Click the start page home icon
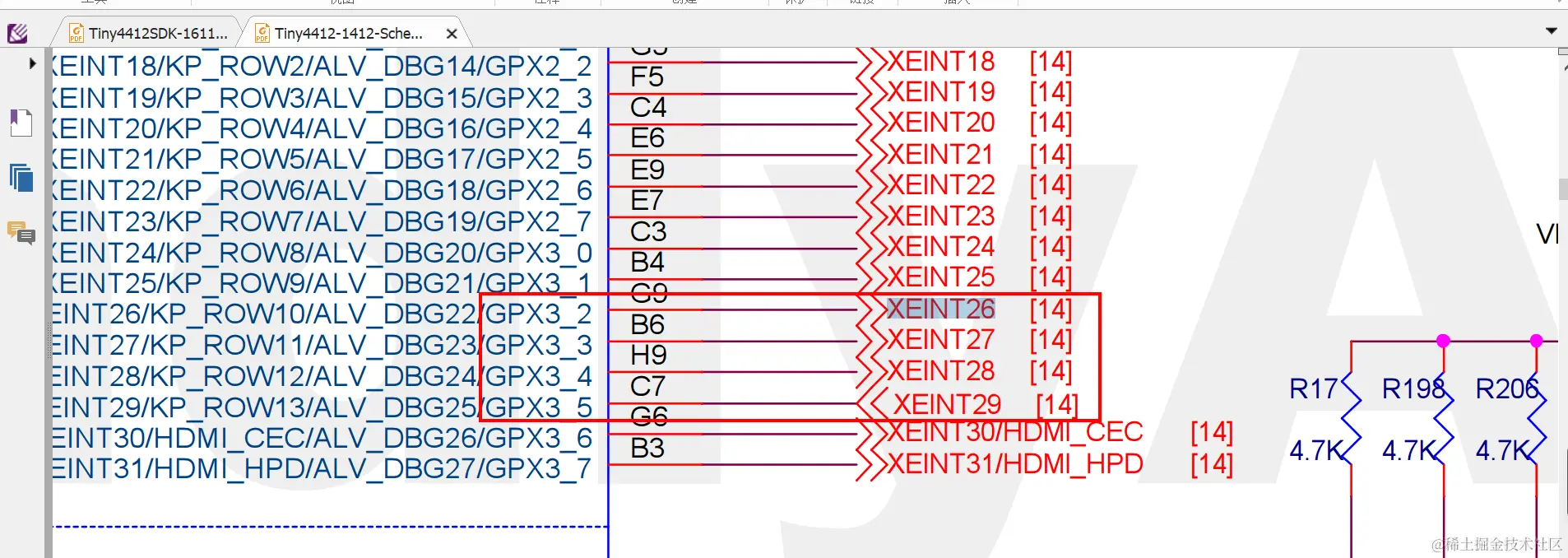The image size is (1568, 558). (x=17, y=33)
